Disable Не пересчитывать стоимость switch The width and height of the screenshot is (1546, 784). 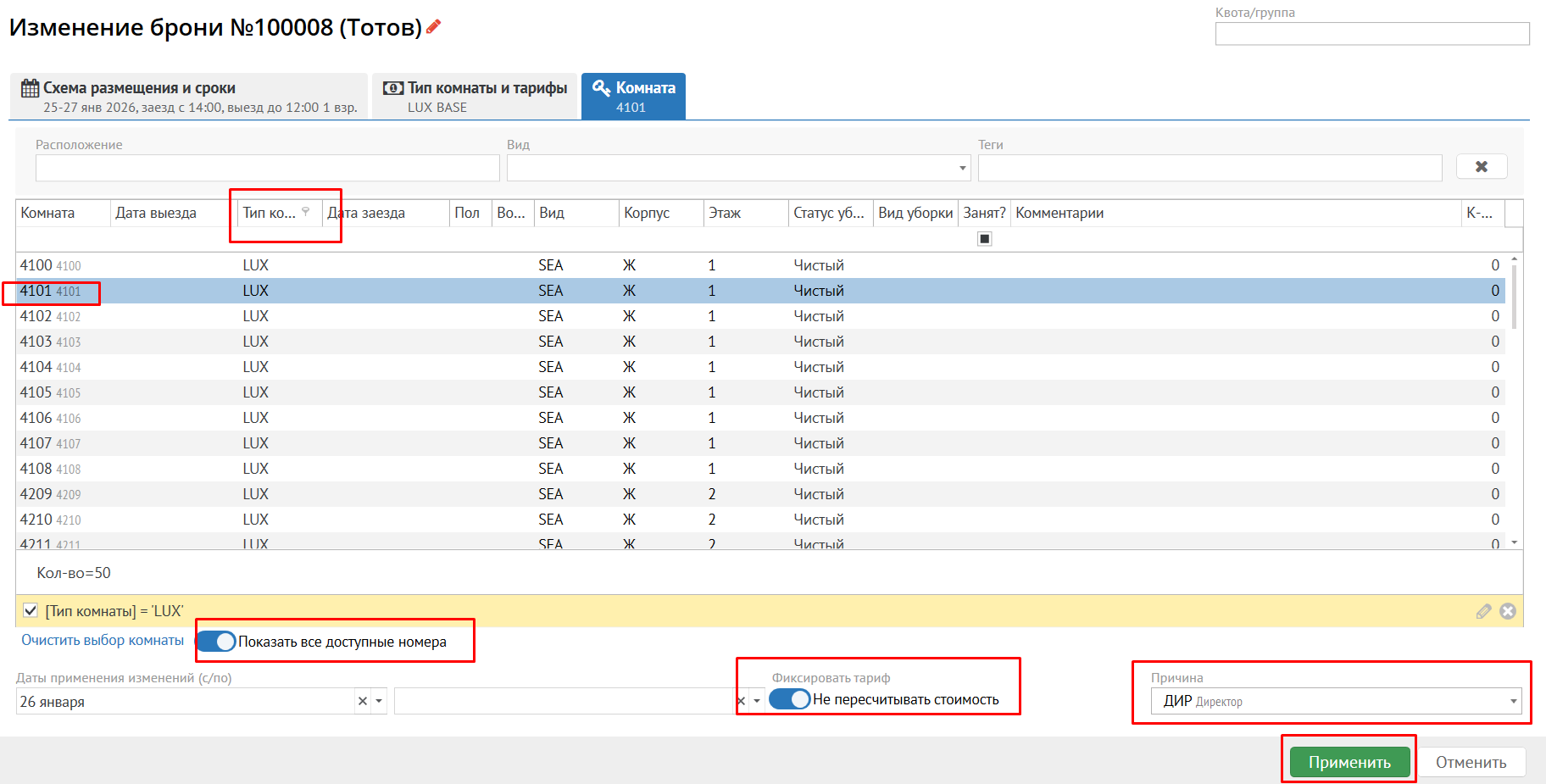pyautogui.click(x=790, y=699)
